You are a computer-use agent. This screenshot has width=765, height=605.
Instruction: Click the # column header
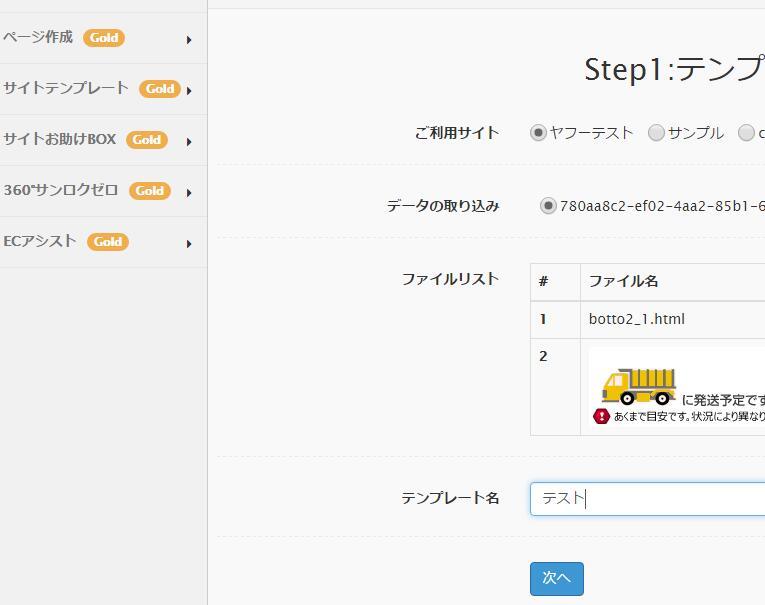544,281
